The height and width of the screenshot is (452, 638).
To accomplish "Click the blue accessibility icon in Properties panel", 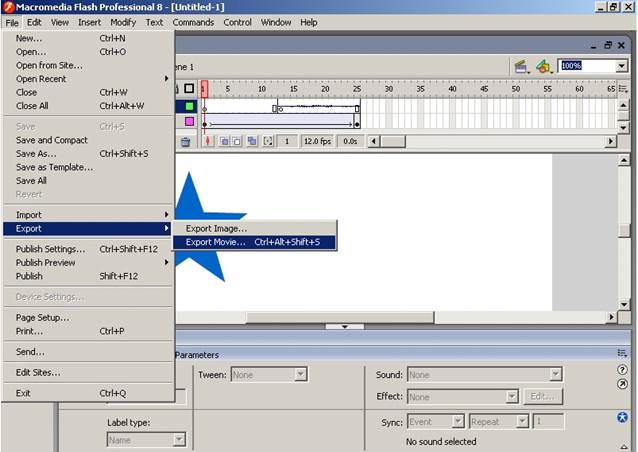I will (622, 417).
